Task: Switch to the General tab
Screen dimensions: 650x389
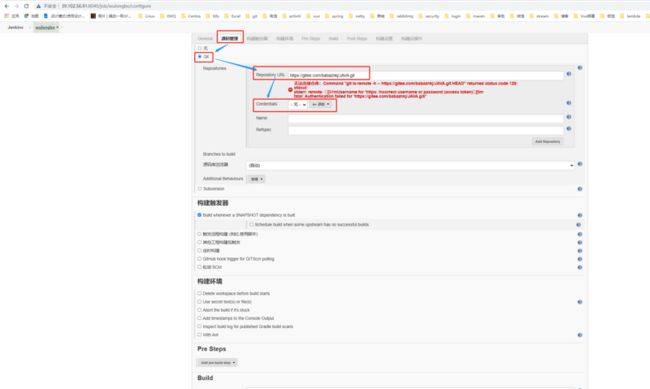Action: pos(205,39)
